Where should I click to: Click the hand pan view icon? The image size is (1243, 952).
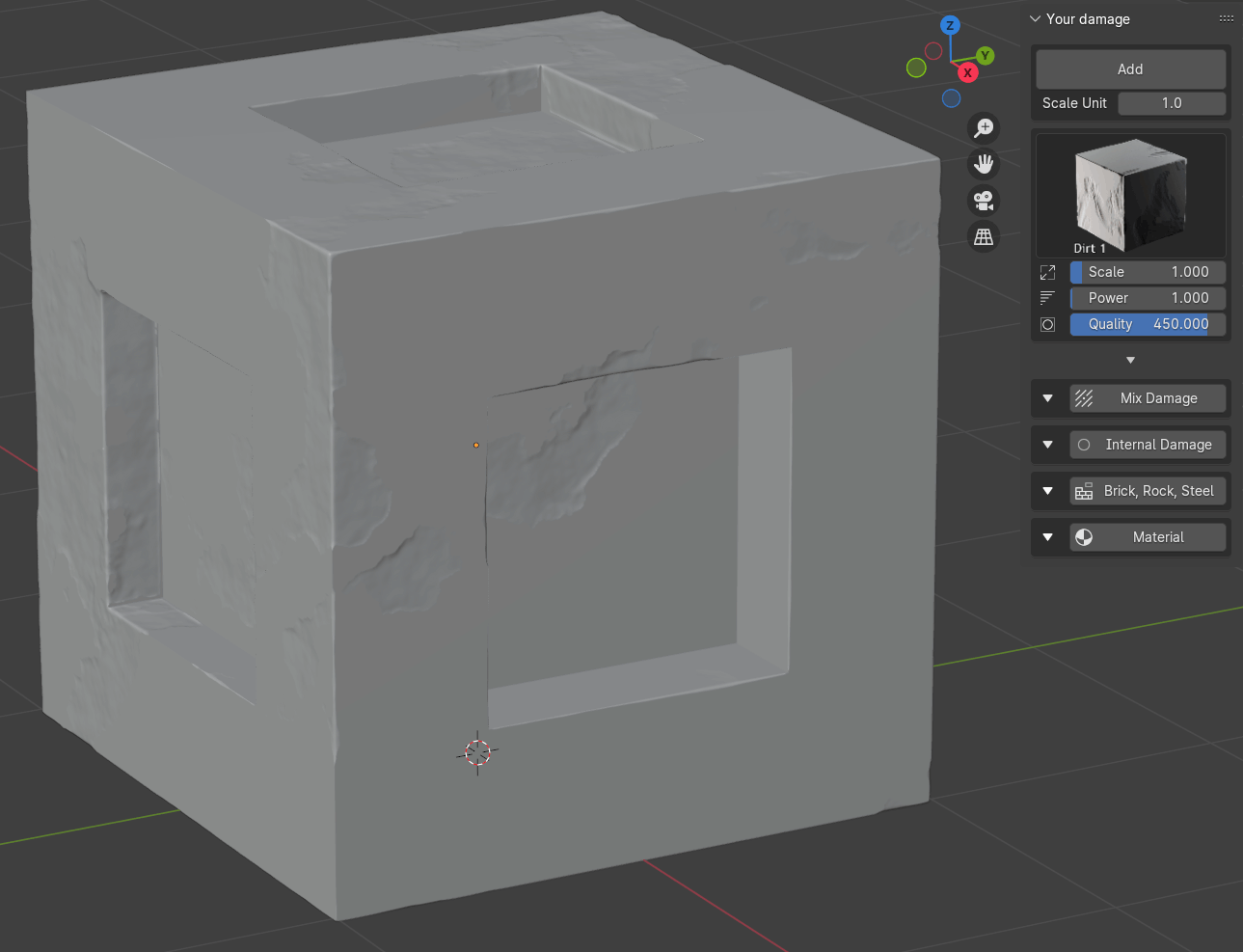point(984,164)
